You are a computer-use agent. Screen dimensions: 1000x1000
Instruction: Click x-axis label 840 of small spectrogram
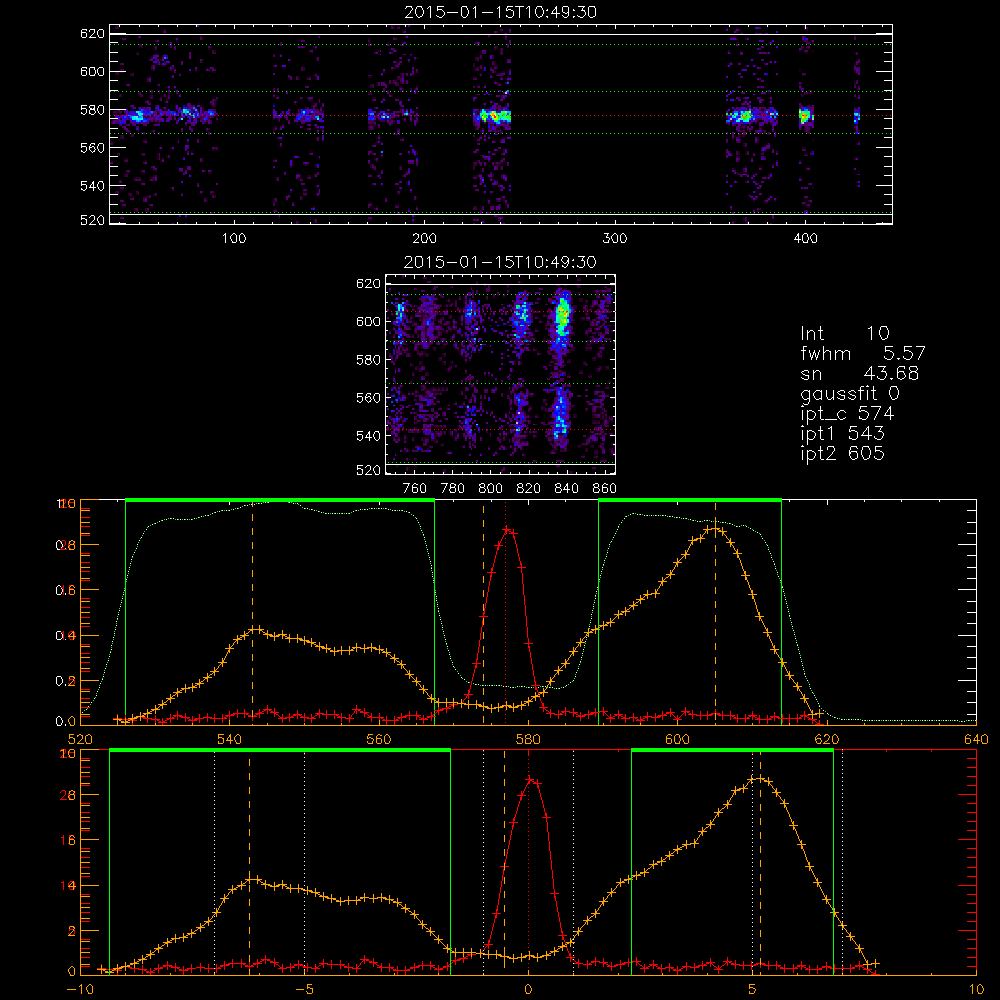566,489
